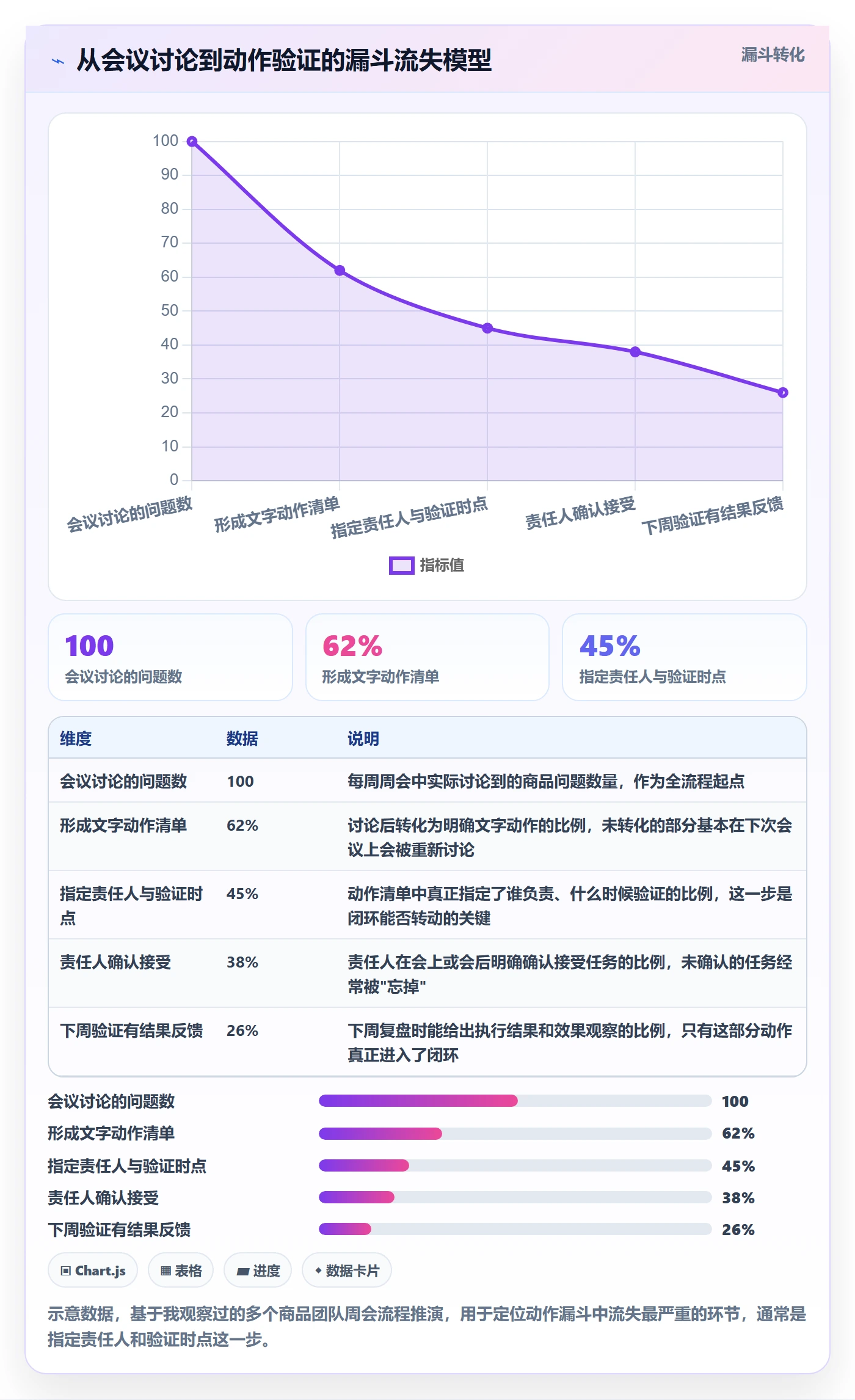Click the 进度 tag chip
This screenshot has height=1400, width=855.
(x=258, y=1271)
